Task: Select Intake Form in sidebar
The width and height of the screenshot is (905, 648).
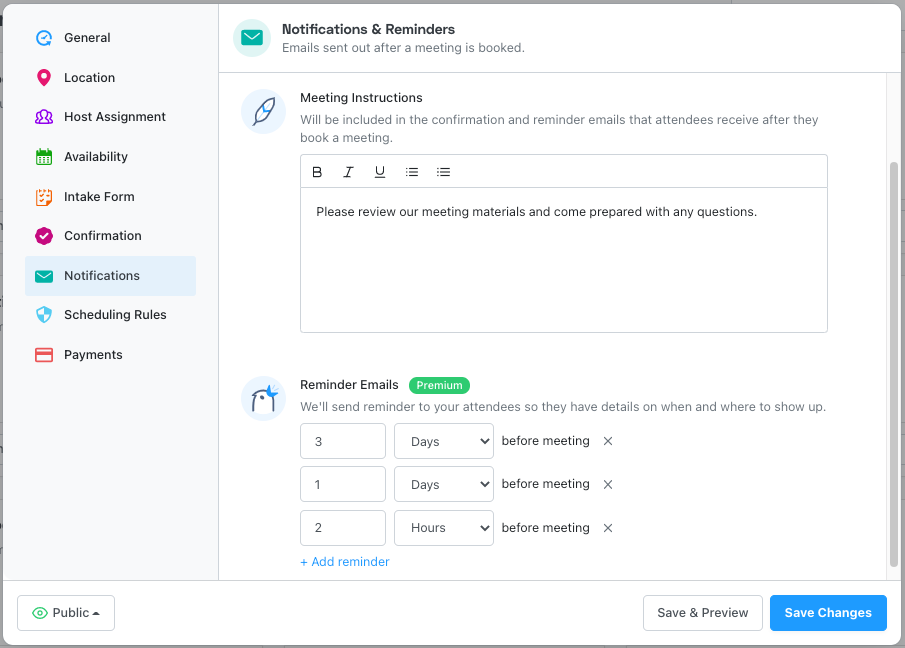Action: click(110, 197)
